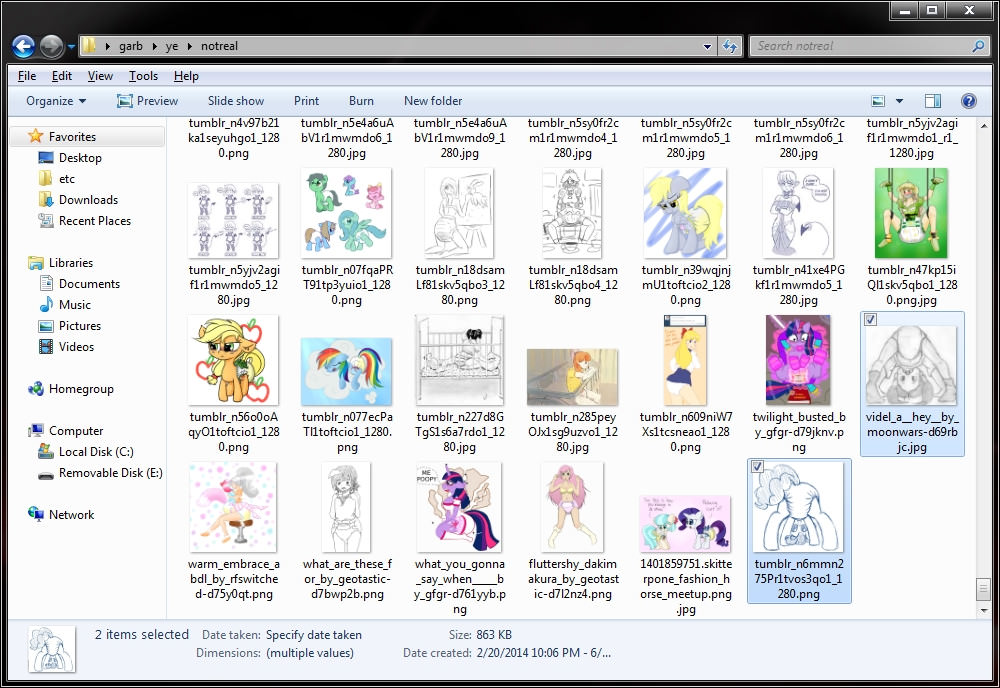Open recent pages dropdown beside Forward arrow
Image resolution: width=1000 pixels, height=688 pixels.
71,47
